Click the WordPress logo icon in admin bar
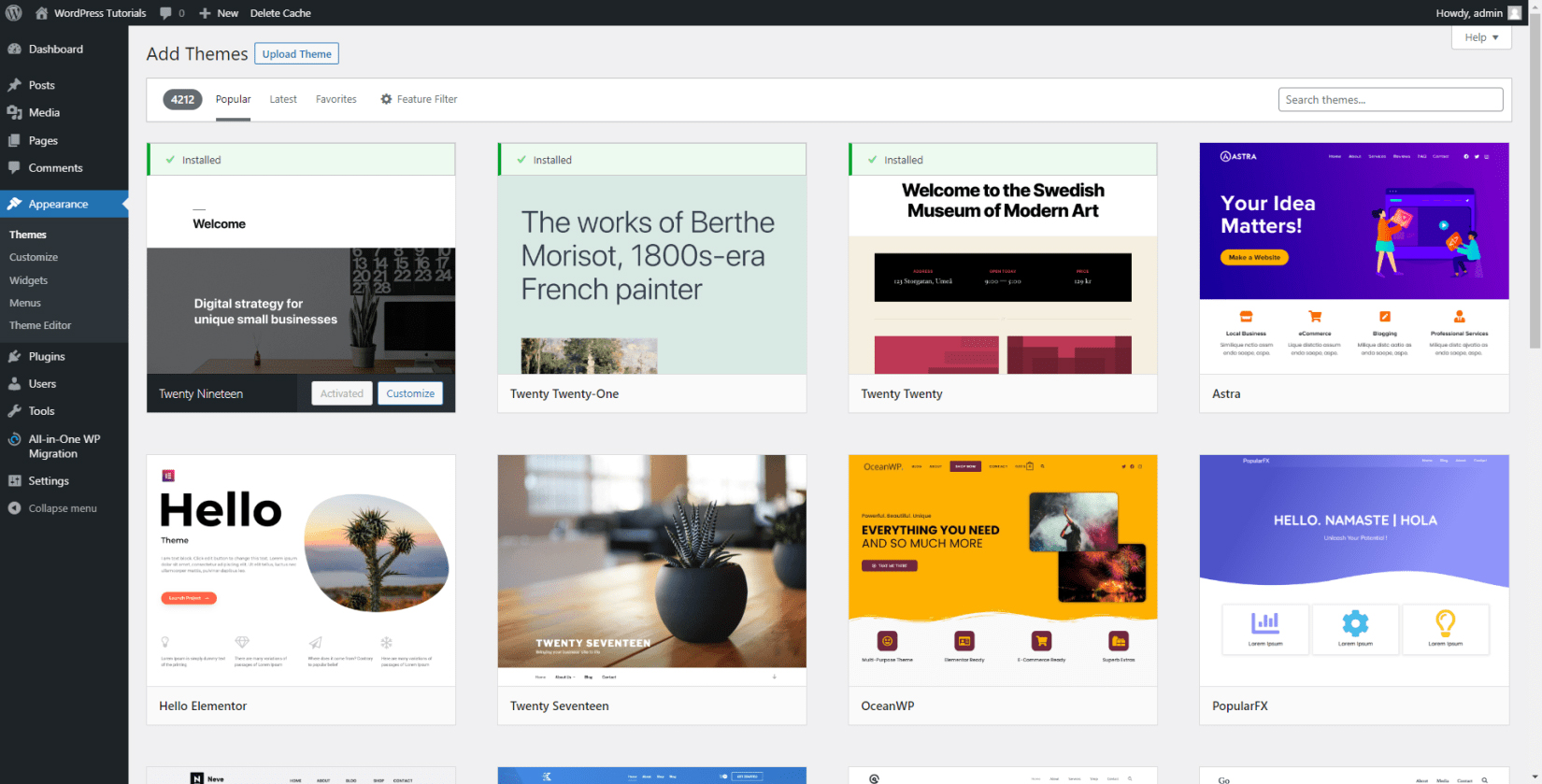 pos(14,13)
